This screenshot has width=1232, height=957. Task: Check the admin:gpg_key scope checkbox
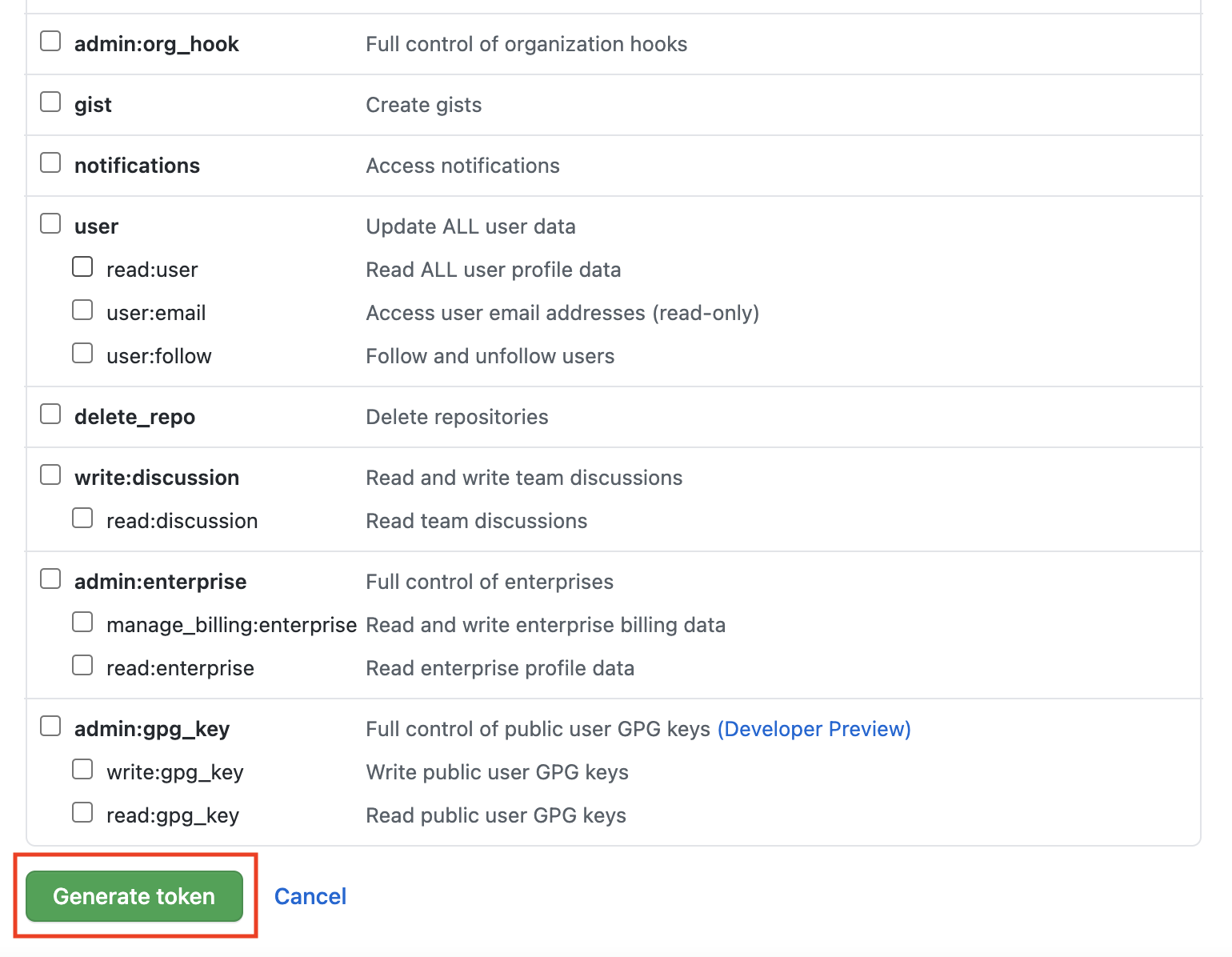(50, 726)
